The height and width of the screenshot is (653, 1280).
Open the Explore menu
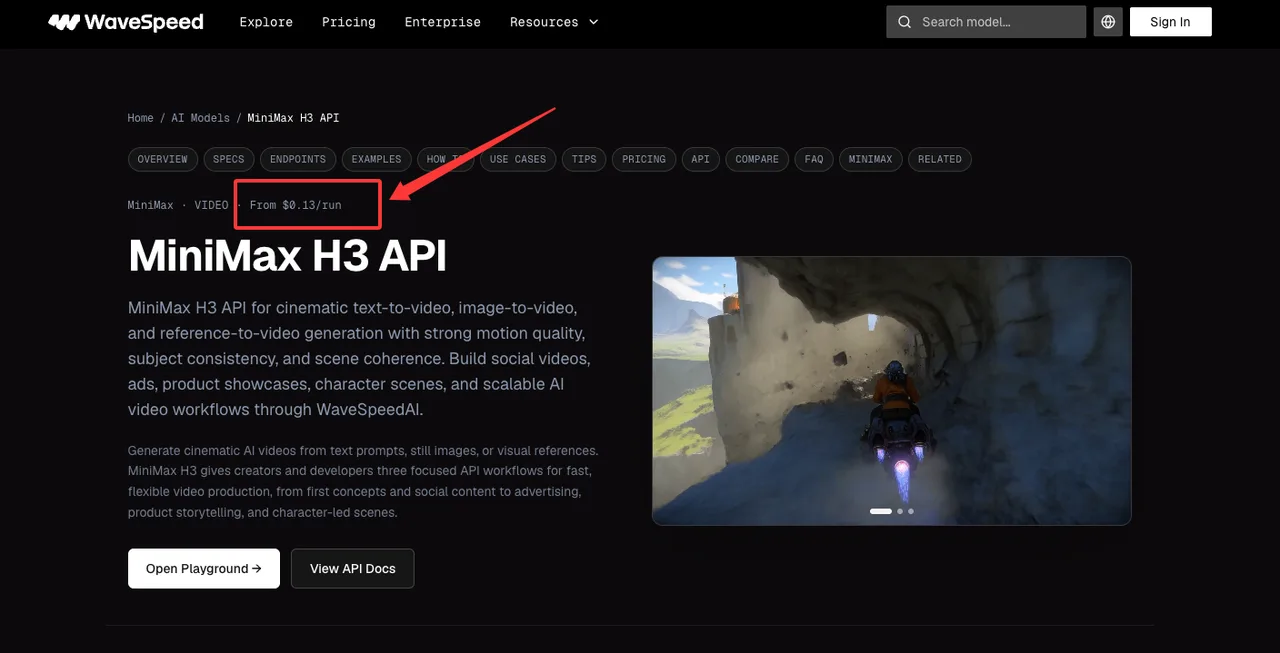click(x=266, y=22)
